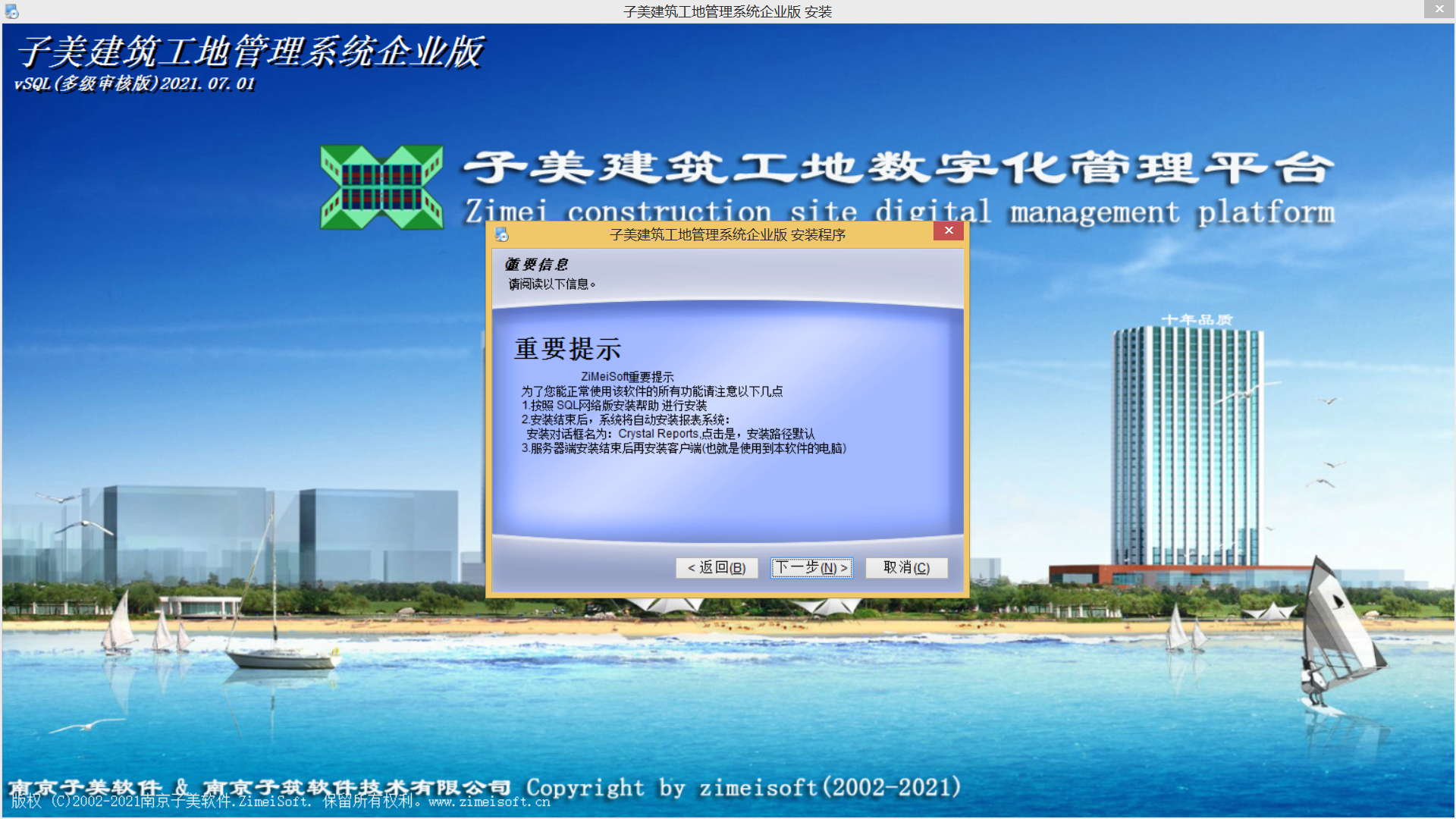Click the 重要提示 heading text
Viewport: 1456px width, 819px height.
568,349
